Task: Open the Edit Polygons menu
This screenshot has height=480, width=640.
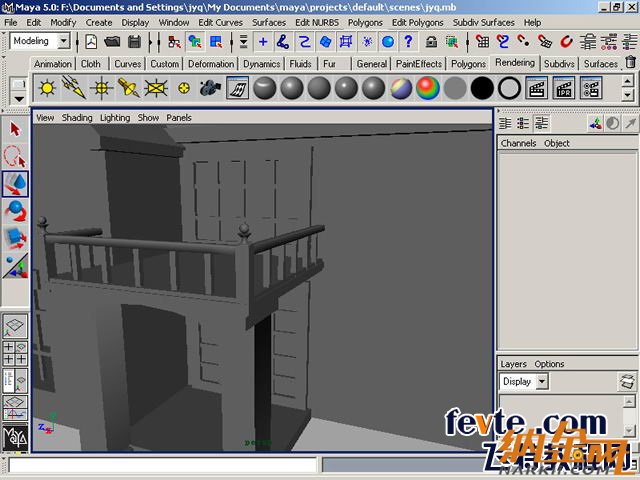Action: 418,22
